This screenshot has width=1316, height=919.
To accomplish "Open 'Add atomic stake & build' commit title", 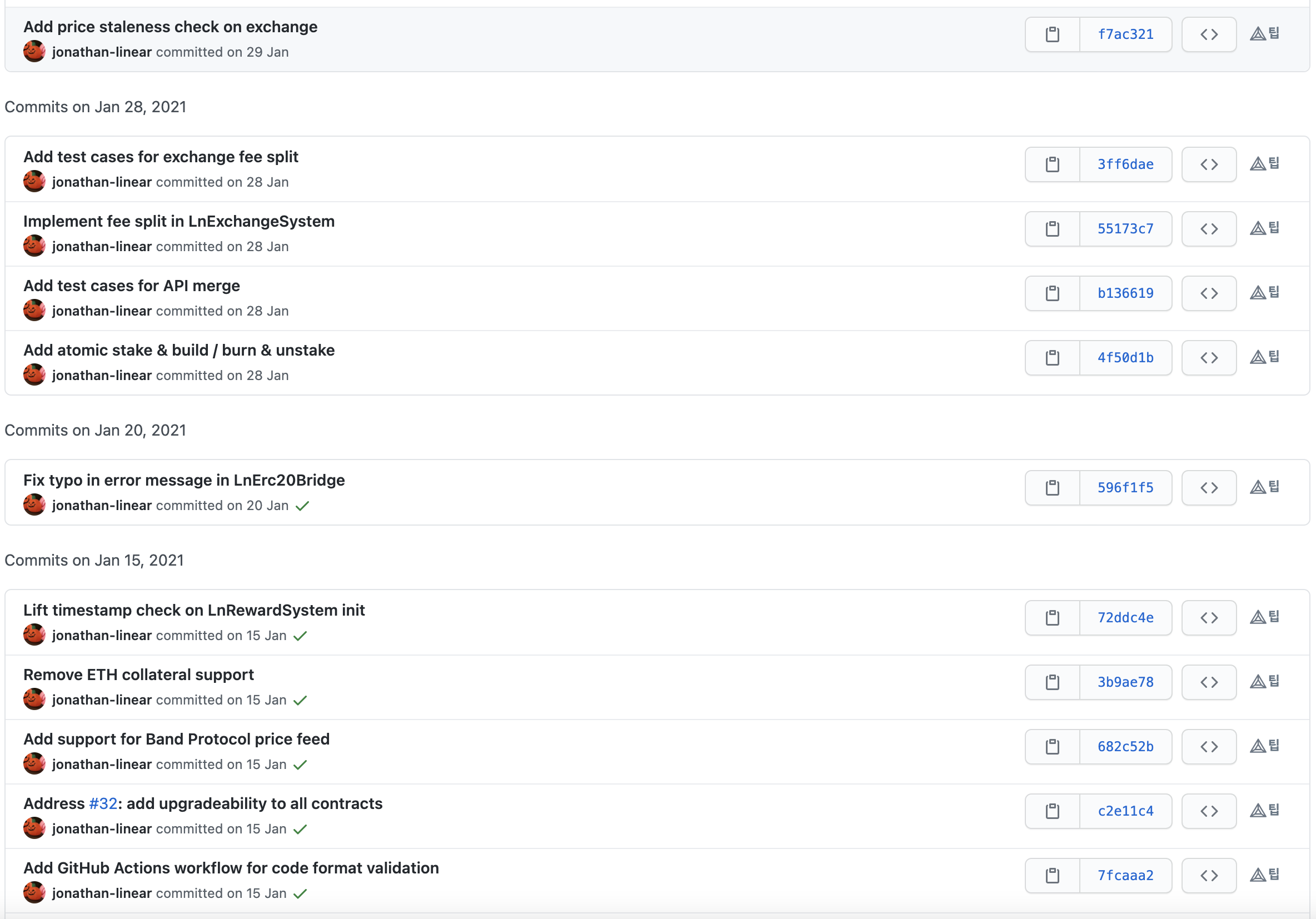I will coord(179,351).
